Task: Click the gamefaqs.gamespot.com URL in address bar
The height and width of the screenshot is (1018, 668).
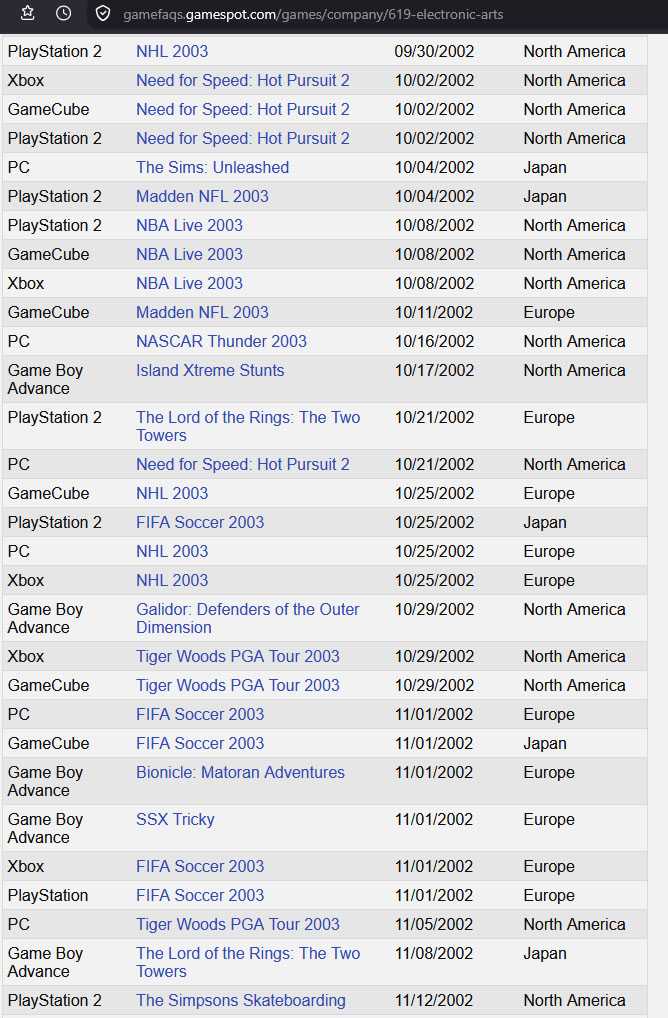Action: tap(313, 14)
